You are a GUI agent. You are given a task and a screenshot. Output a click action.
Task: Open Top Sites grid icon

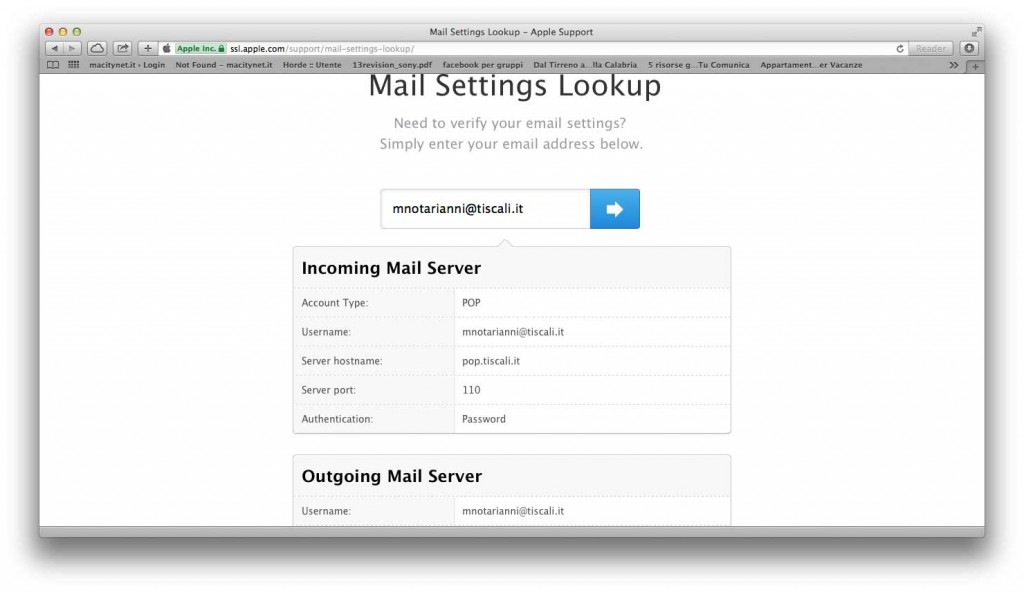pos(72,65)
